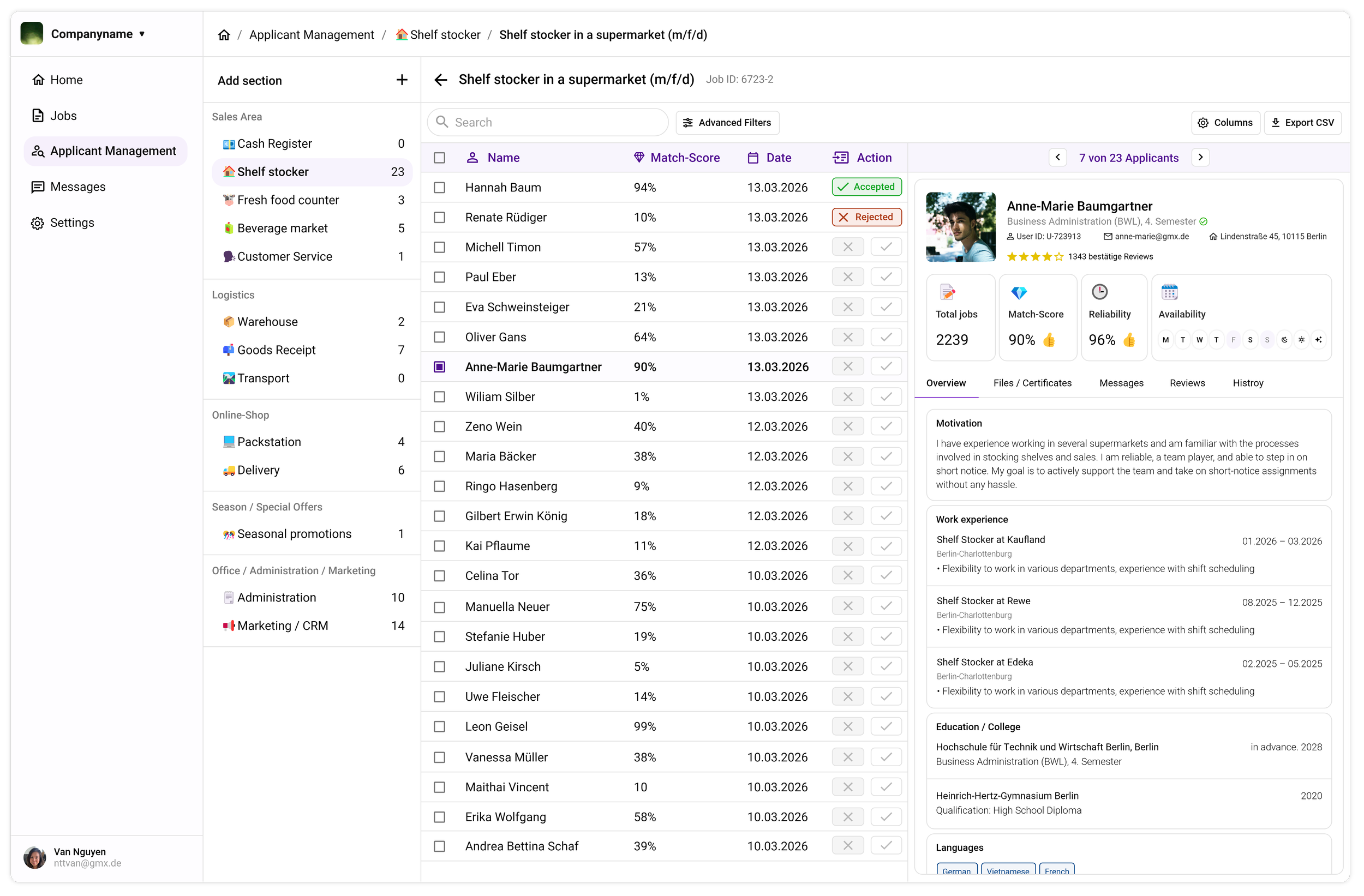
Task: Click the home breadcrumb icon
Action: 224,35
